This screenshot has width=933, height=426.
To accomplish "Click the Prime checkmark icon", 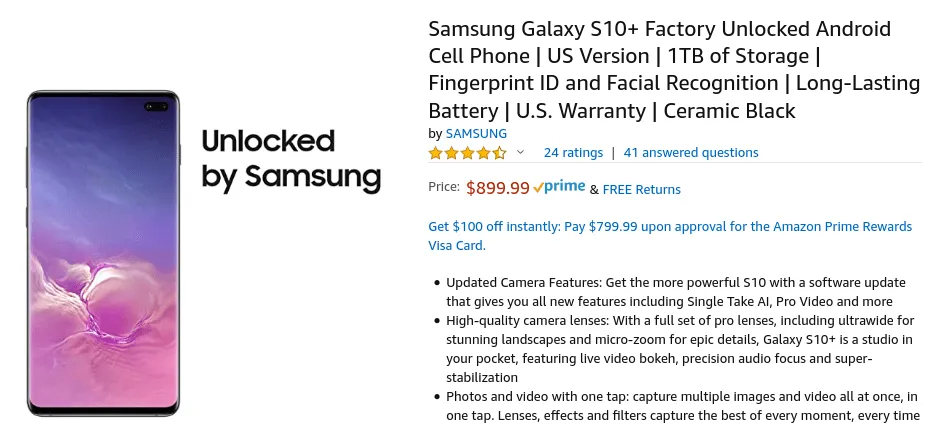I will click(x=538, y=188).
